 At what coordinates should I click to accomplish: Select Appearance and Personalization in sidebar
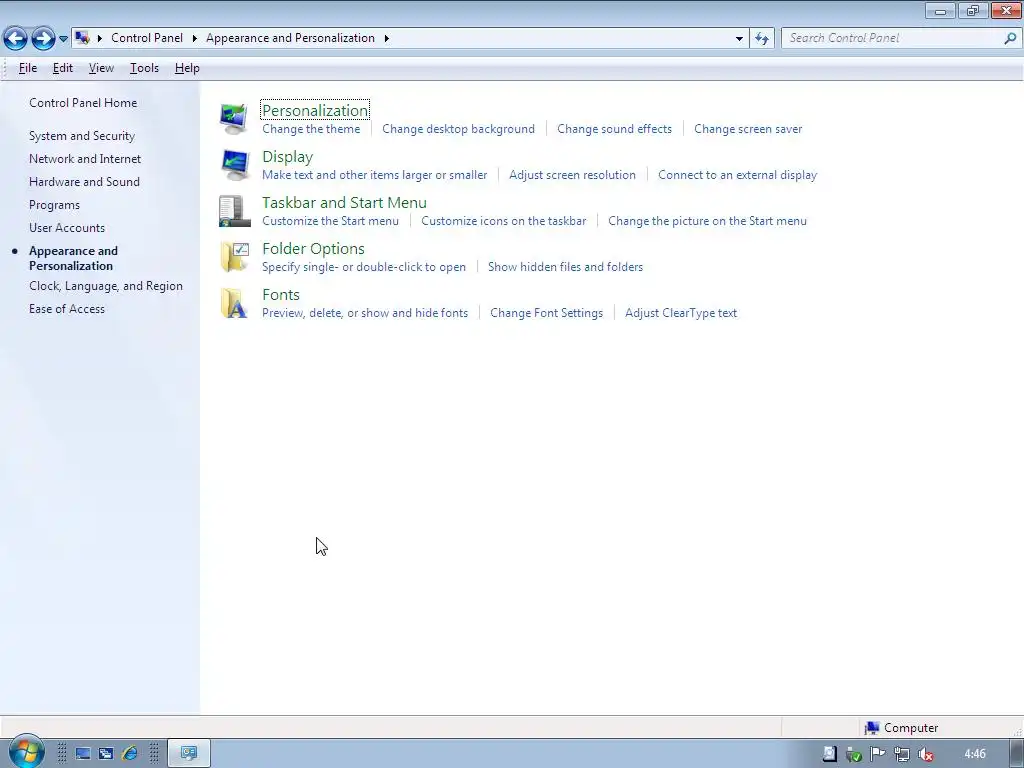73,258
